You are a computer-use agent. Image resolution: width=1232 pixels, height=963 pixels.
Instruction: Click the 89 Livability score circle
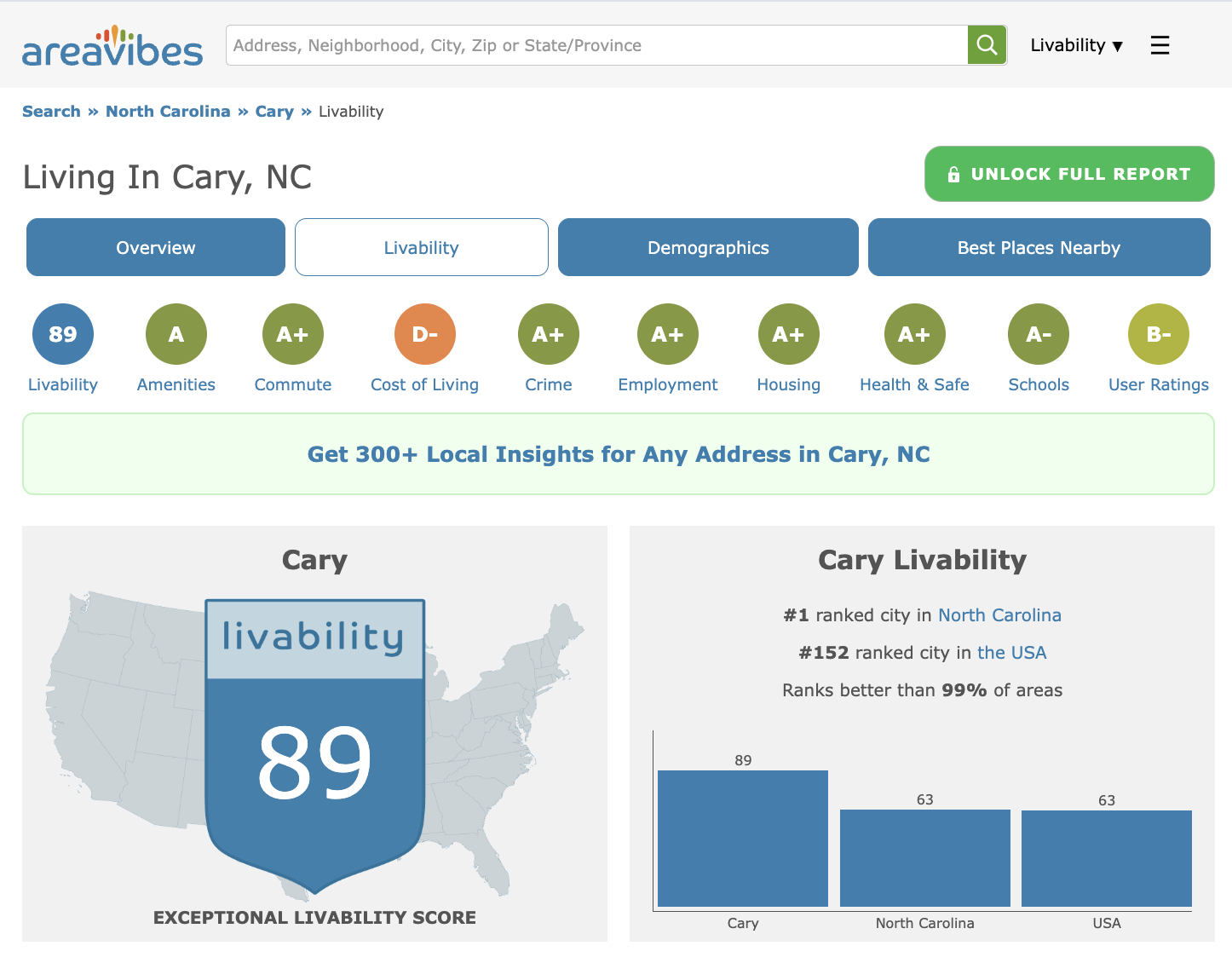63,334
